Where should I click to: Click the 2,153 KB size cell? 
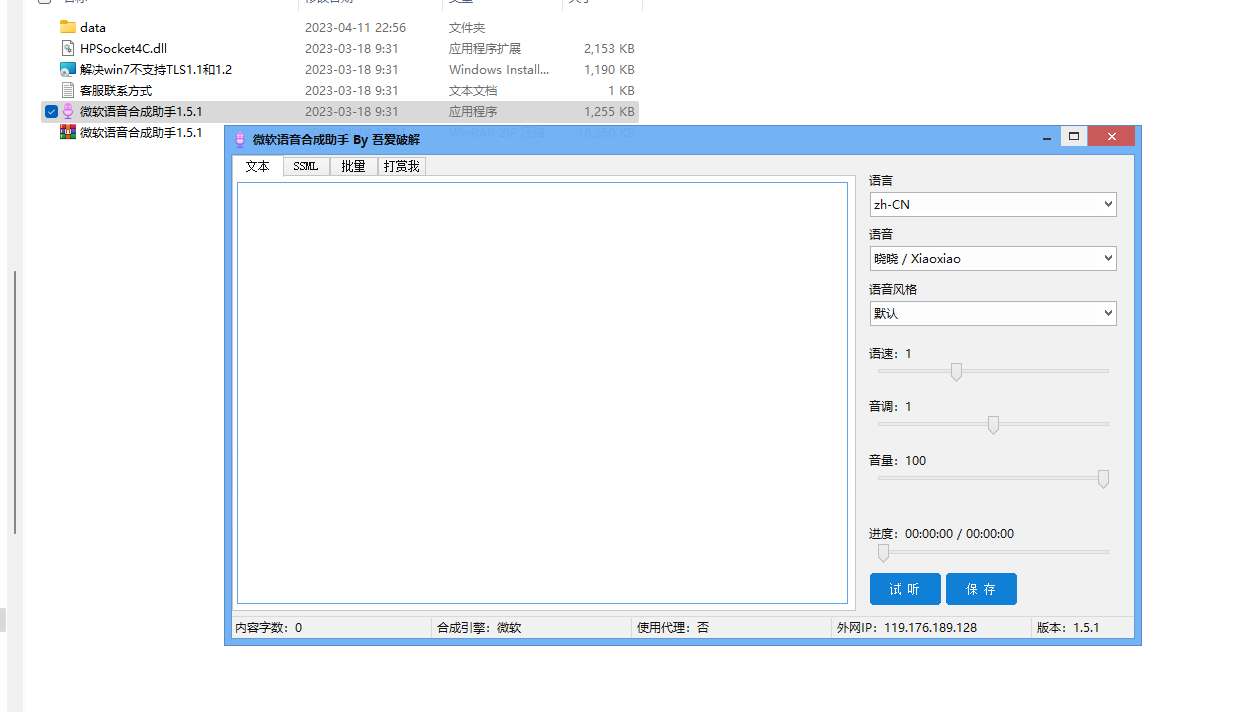(x=609, y=48)
